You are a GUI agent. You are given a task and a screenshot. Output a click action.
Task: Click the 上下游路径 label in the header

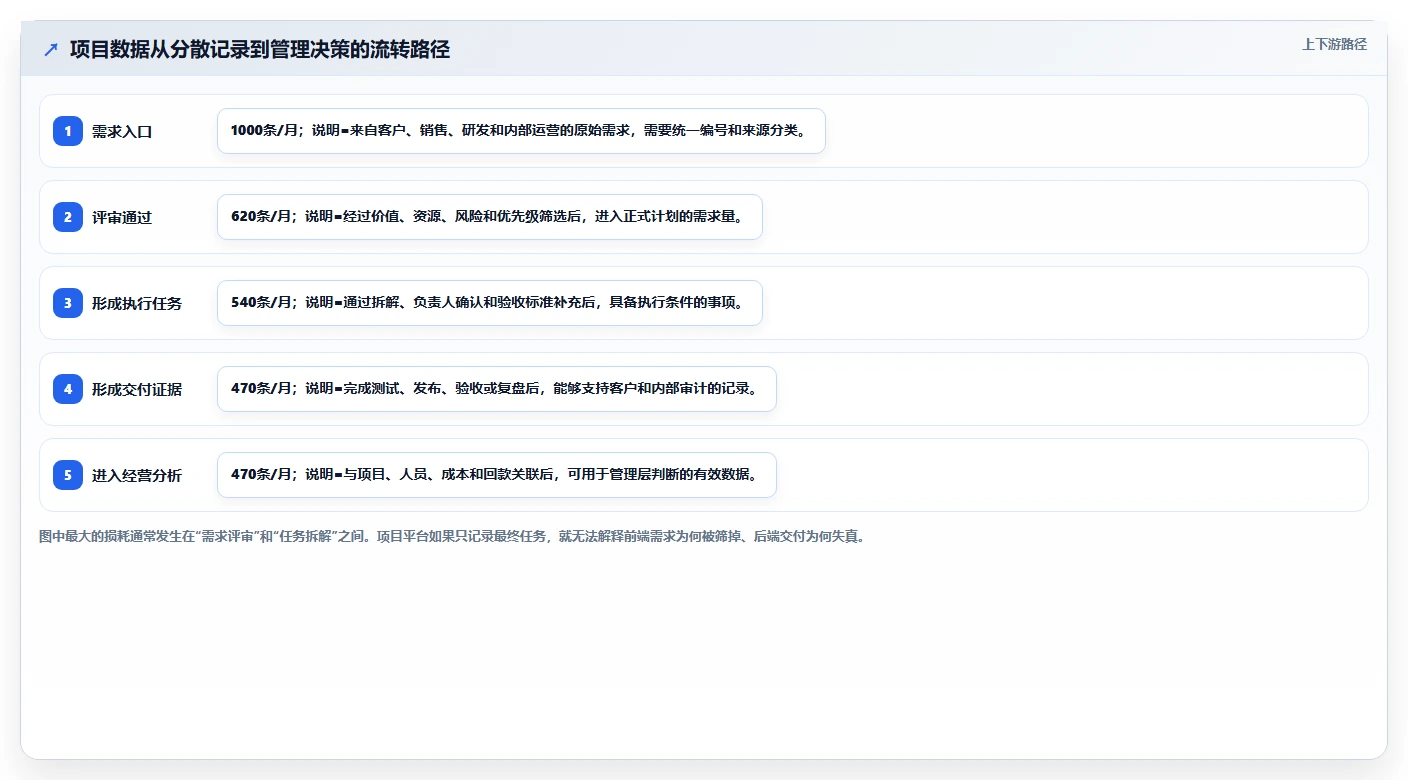(x=1334, y=44)
